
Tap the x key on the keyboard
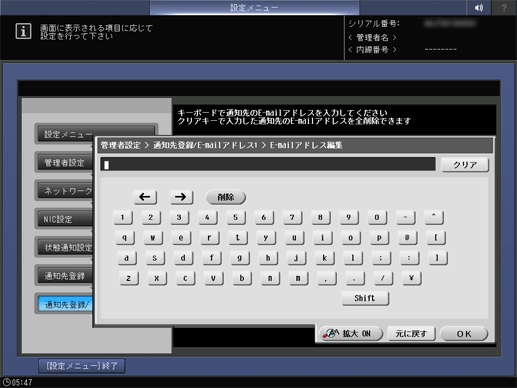pos(157,278)
